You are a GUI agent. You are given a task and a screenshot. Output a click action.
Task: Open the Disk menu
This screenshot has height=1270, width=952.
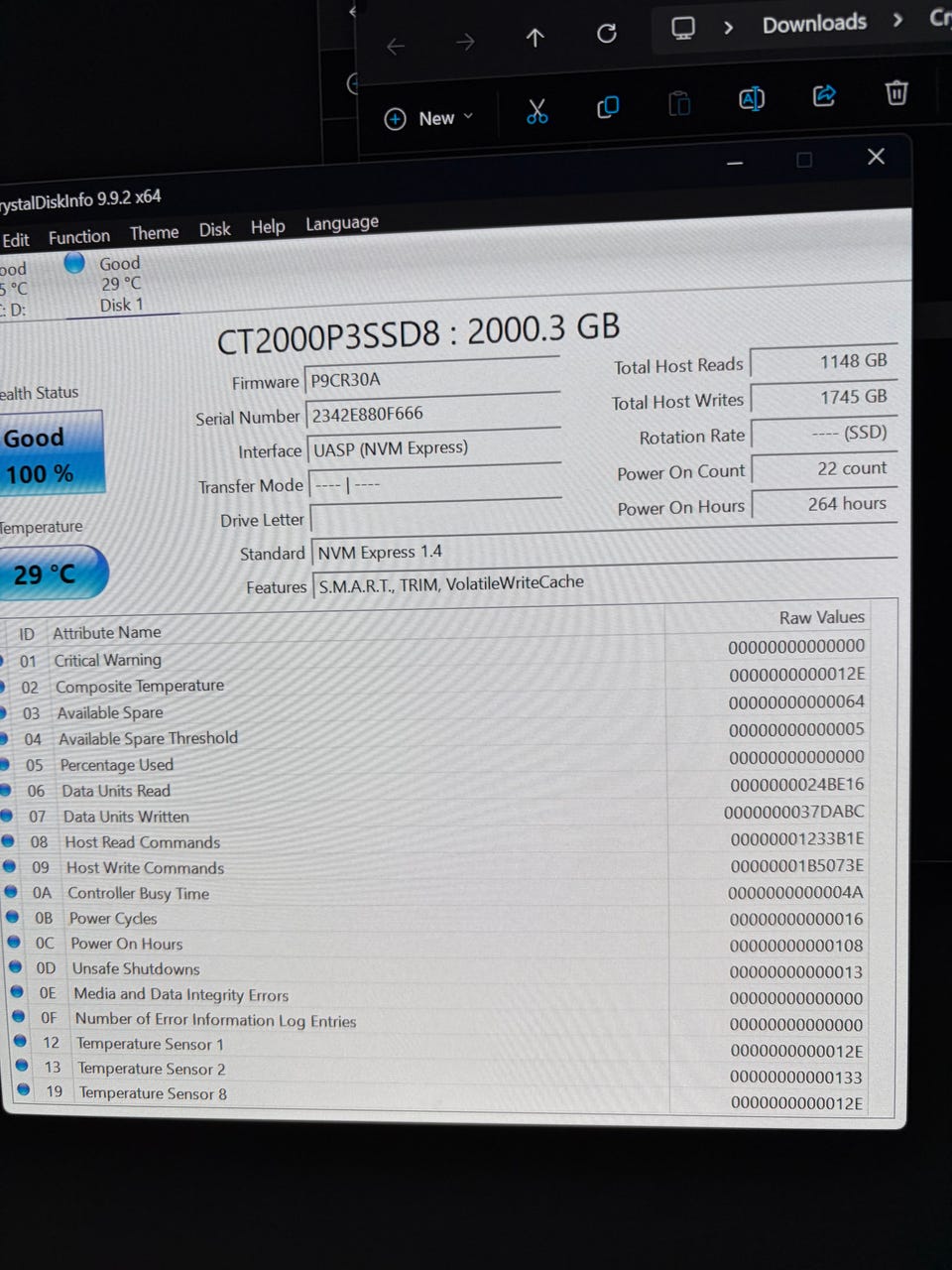(214, 230)
